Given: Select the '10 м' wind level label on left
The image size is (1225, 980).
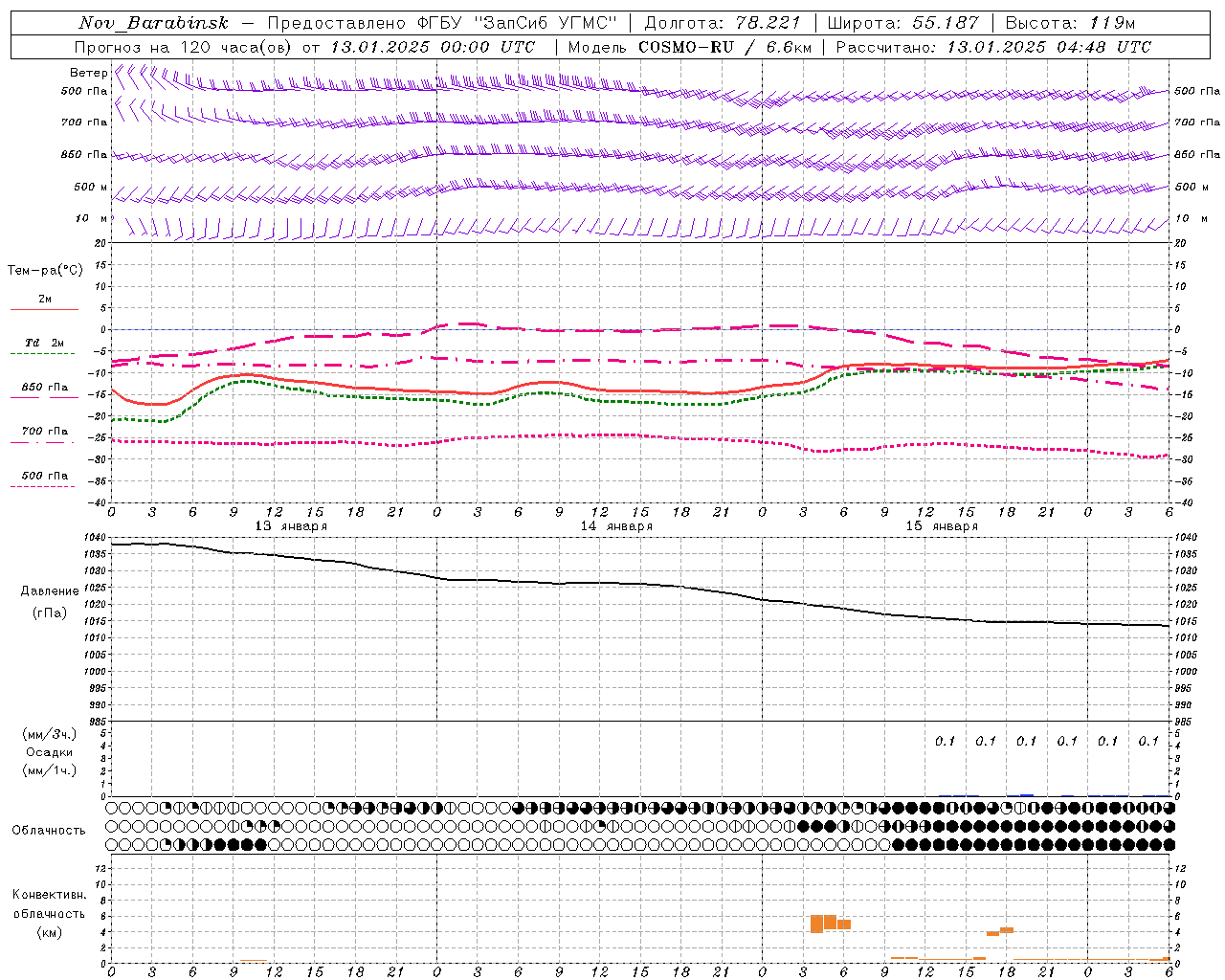Looking at the screenshot, I should 91,218.
